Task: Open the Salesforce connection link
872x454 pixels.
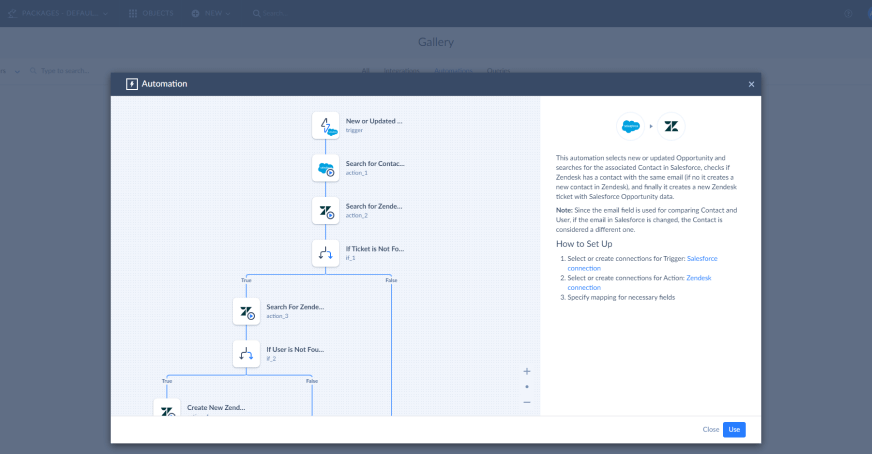Action: (642, 263)
